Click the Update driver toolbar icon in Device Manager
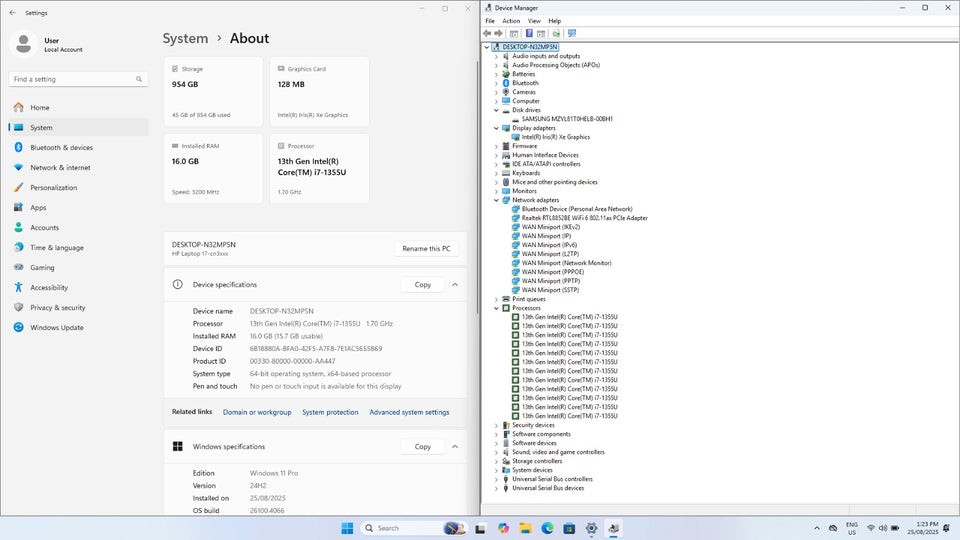The image size is (960, 540). pos(556,34)
